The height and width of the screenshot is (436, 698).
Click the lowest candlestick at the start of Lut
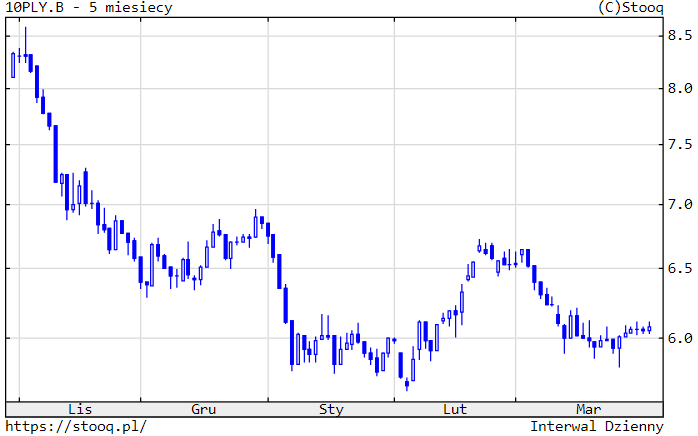[x=407, y=383]
